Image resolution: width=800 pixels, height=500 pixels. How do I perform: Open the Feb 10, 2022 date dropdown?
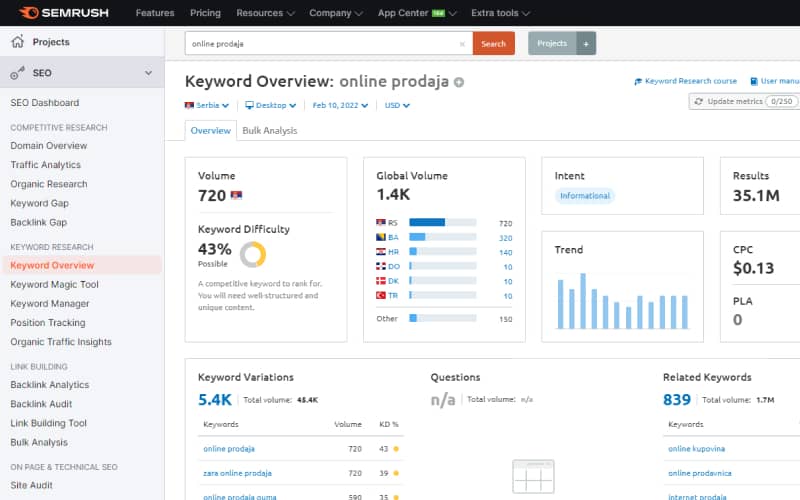[x=340, y=105]
